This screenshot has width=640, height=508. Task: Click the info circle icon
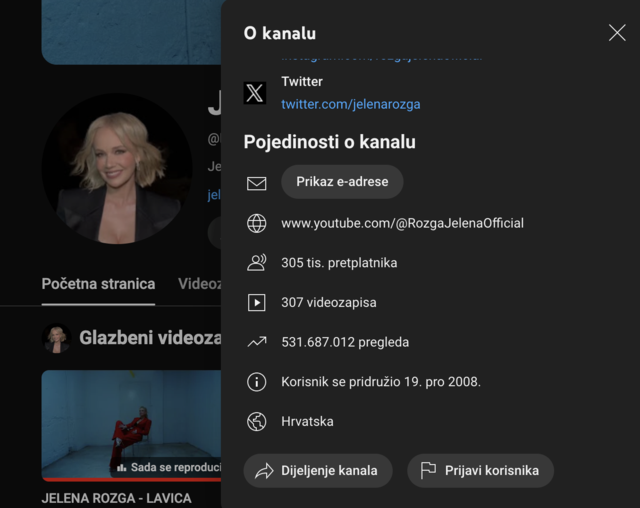pos(256,382)
